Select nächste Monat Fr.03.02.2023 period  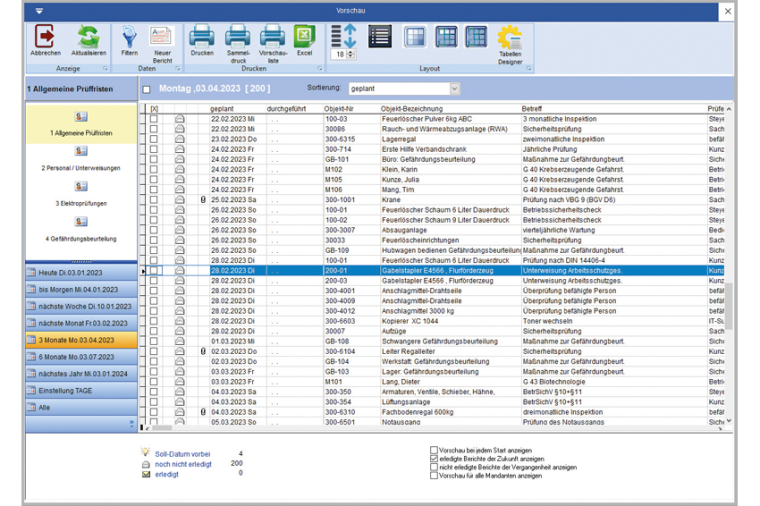[81, 323]
